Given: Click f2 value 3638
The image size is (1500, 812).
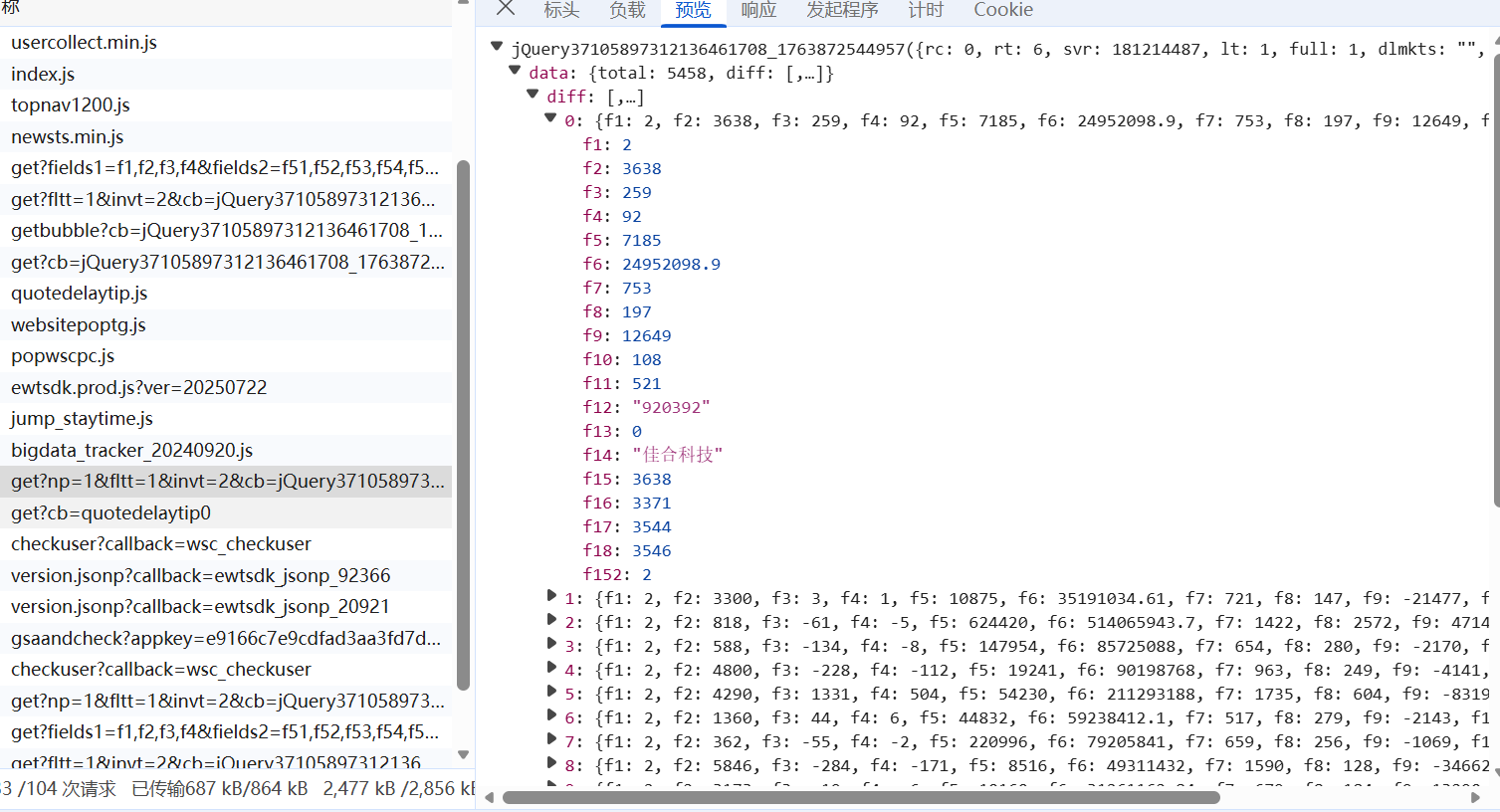Looking at the screenshot, I should point(642,168).
